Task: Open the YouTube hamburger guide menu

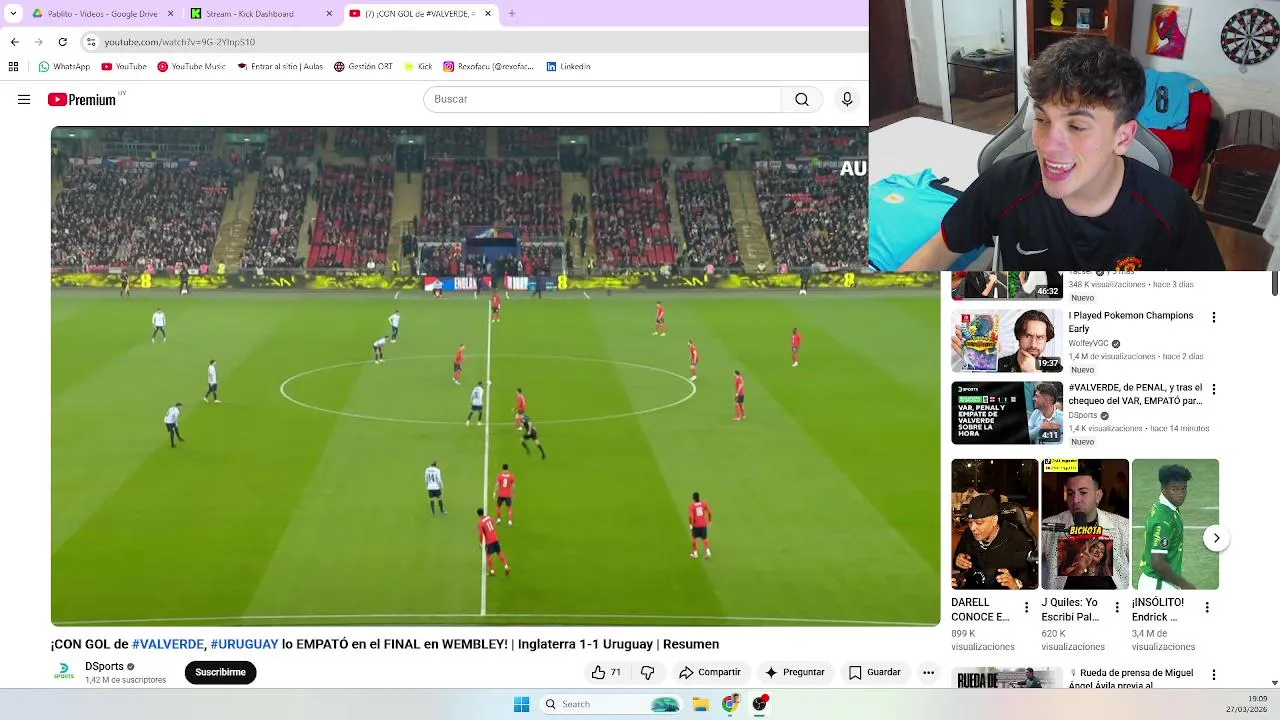Action: [24, 99]
